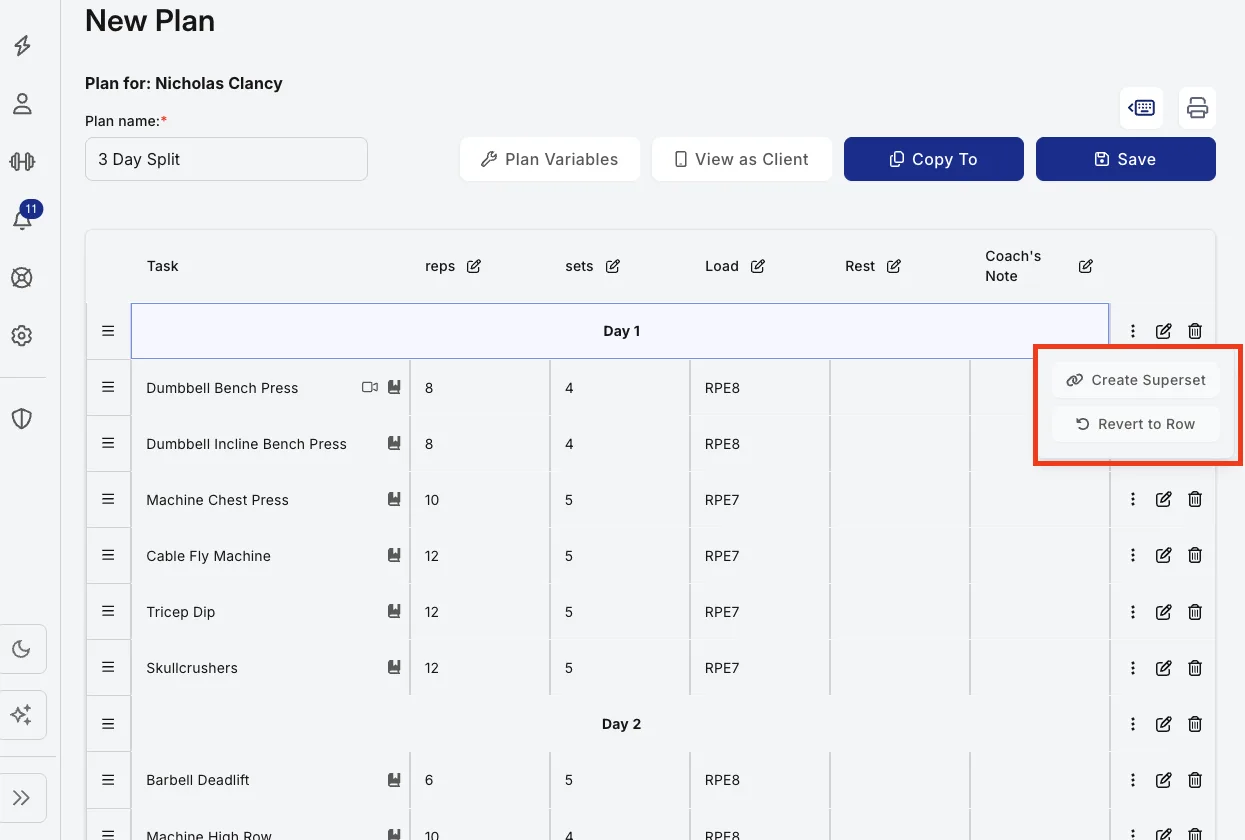
Task: Open library icon for Dumbbell Incline Bench Press
Action: [394, 443]
